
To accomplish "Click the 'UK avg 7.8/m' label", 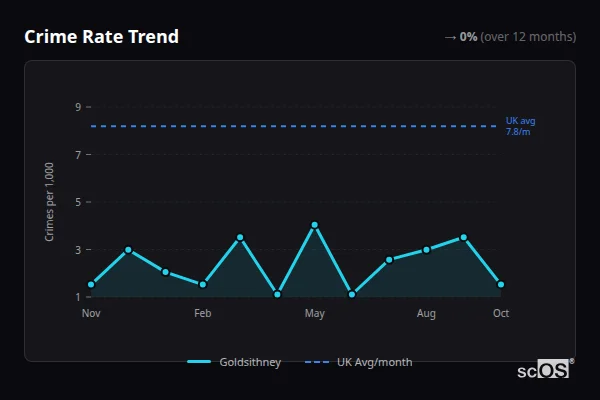I will (520, 126).
